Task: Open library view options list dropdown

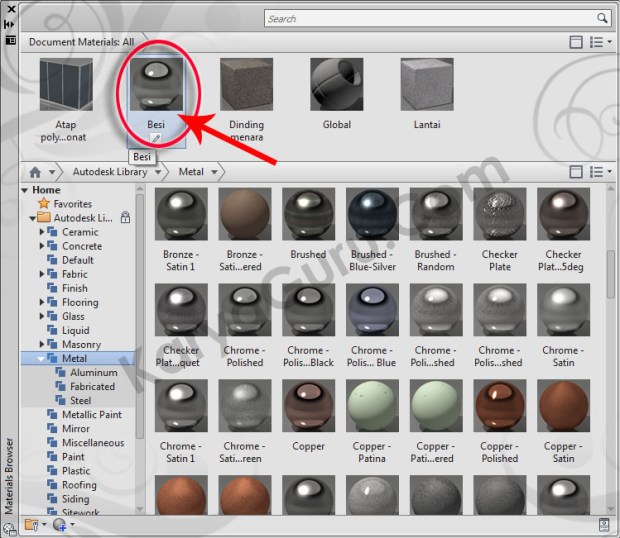Action: point(601,172)
